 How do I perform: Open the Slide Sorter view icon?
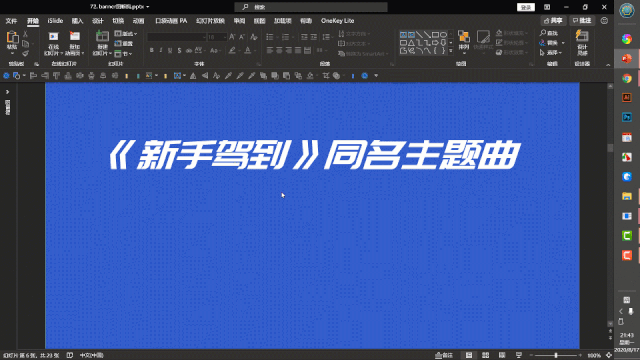pos(486,355)
